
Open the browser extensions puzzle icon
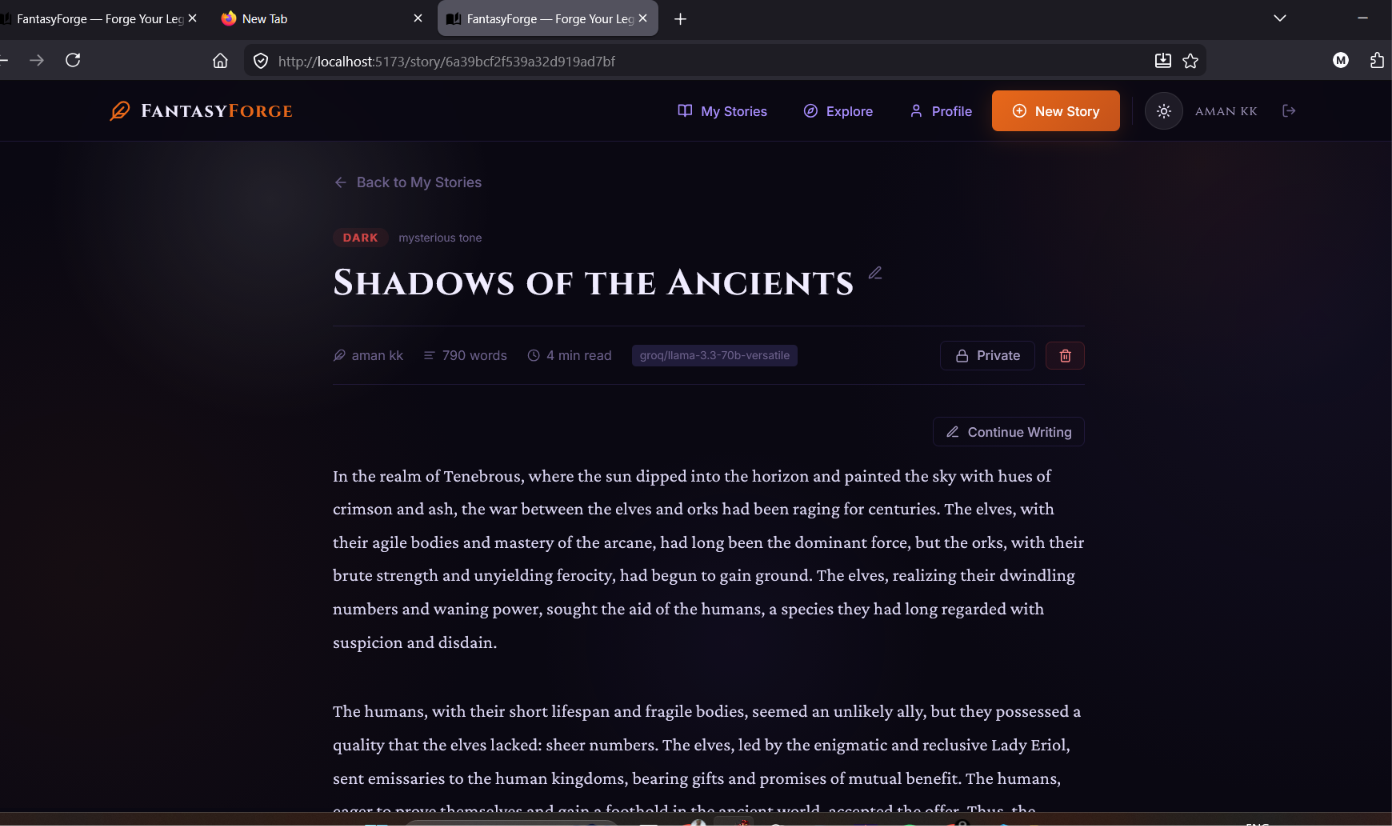1377,60
